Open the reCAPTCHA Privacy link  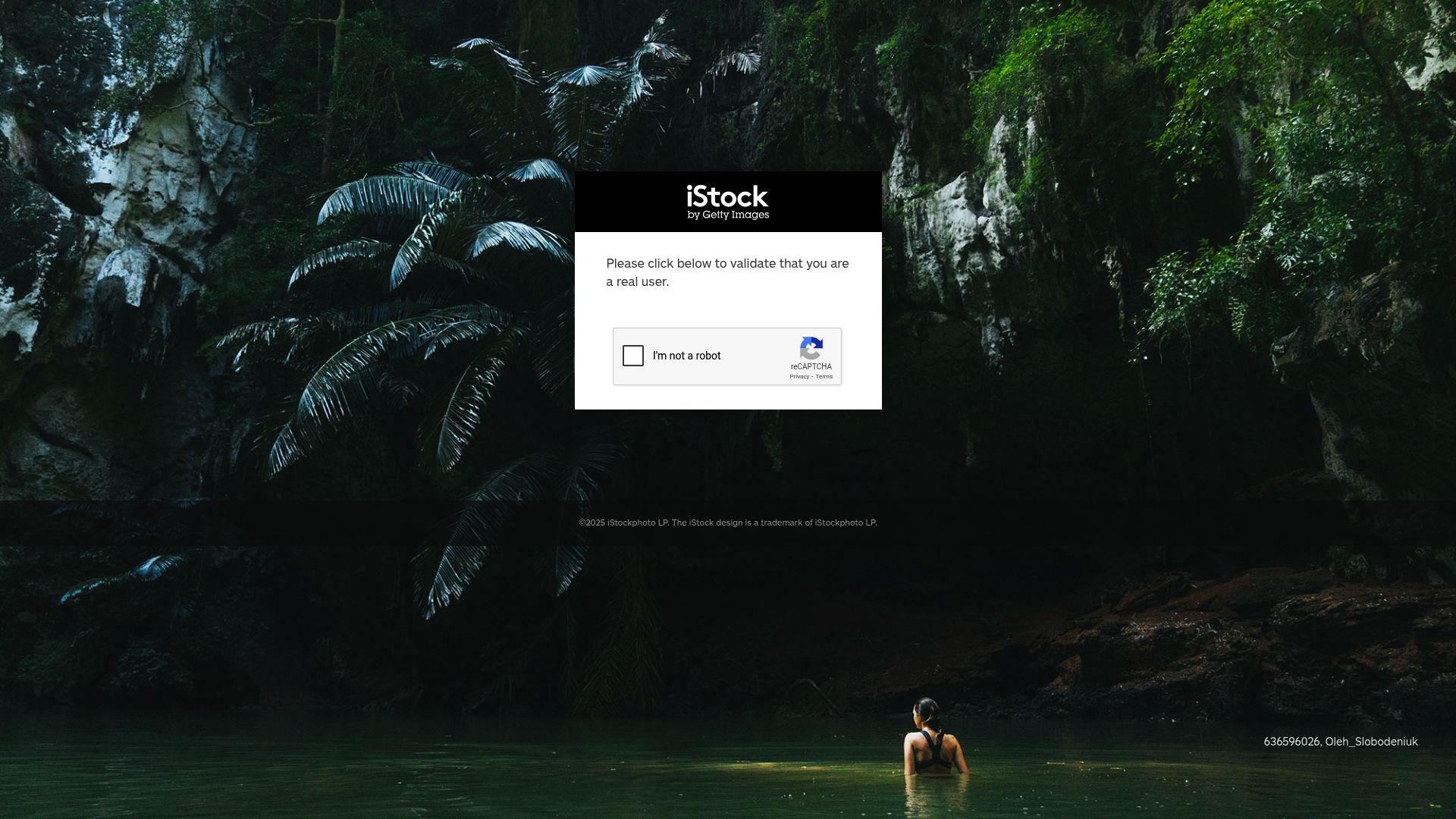tap(799, 377)
